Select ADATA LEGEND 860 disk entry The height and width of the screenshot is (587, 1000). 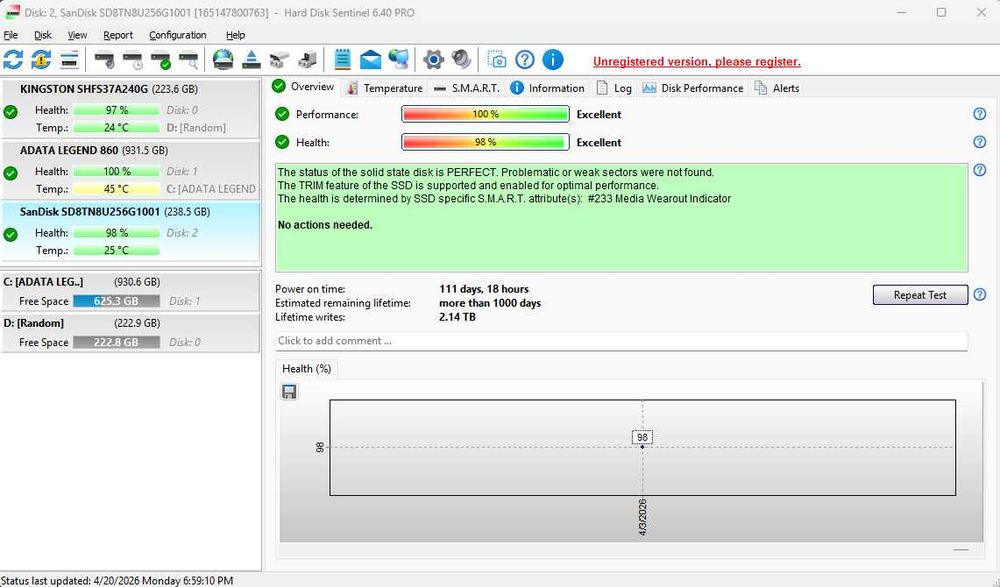(x=131, y=169)
